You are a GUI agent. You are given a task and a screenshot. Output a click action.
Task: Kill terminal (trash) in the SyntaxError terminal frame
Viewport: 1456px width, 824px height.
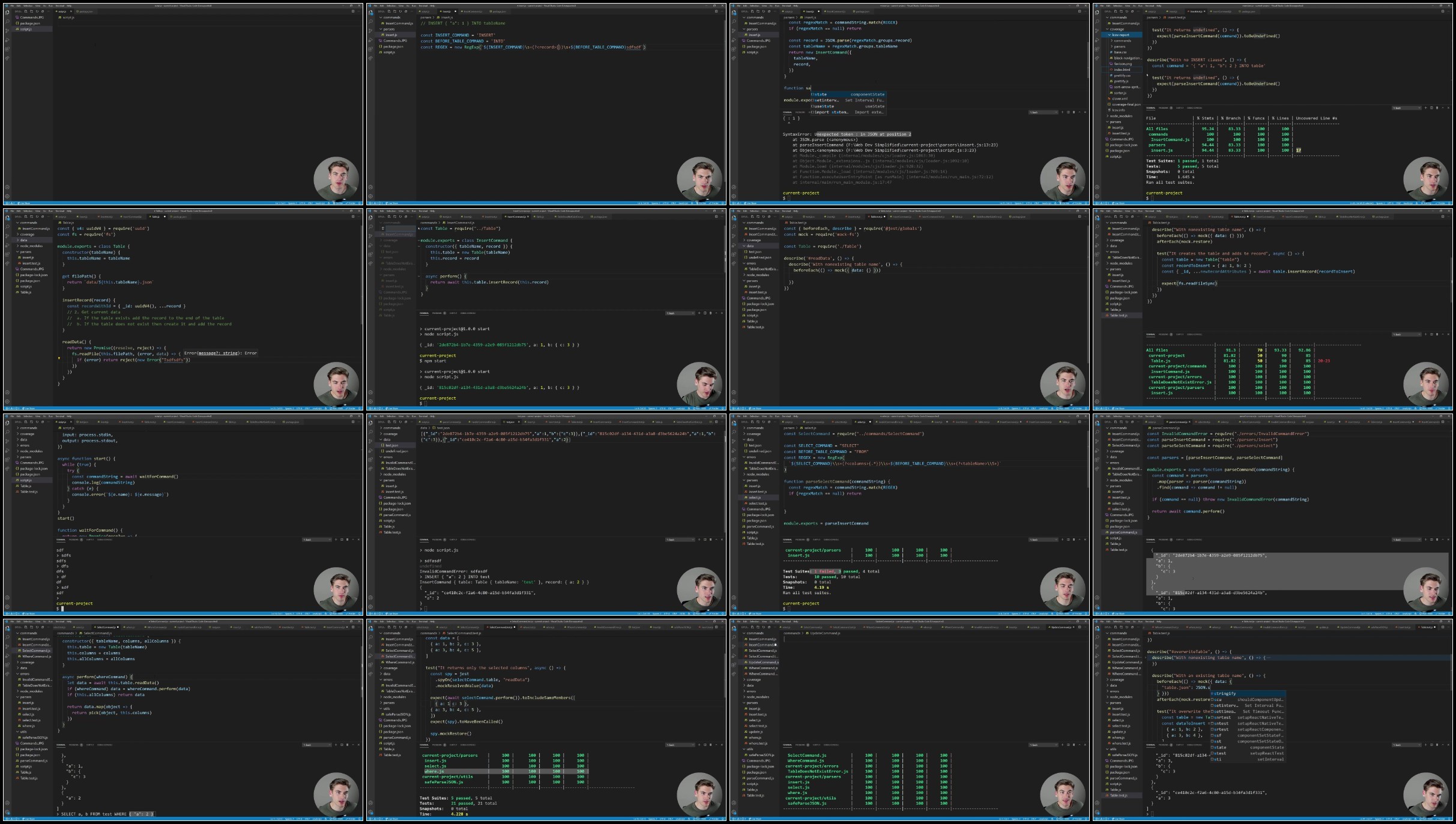tap(1074, 112)
